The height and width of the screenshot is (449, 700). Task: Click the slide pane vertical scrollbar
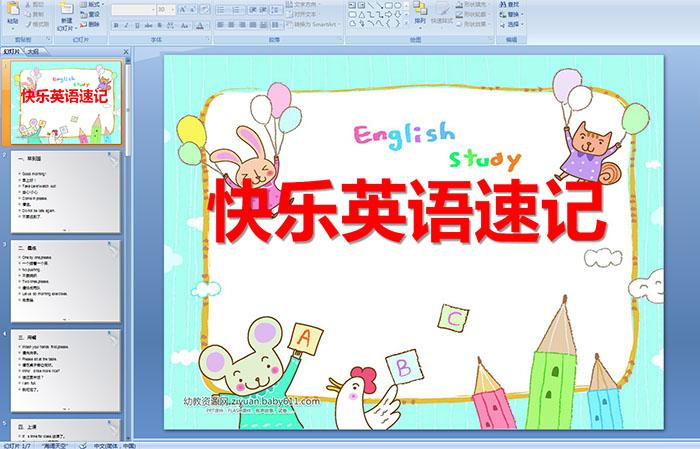click(128, 249)
